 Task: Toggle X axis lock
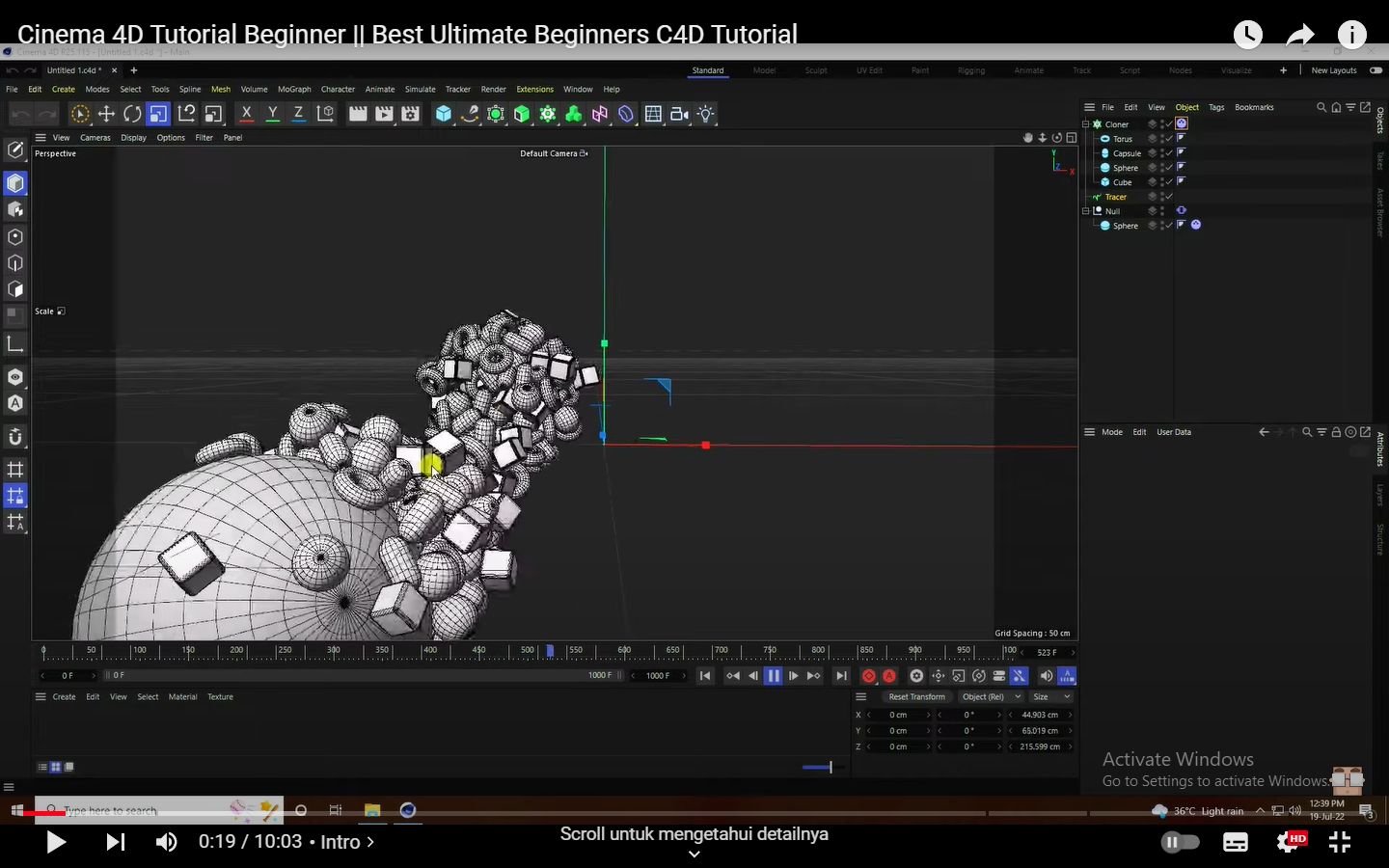(247, 114)
